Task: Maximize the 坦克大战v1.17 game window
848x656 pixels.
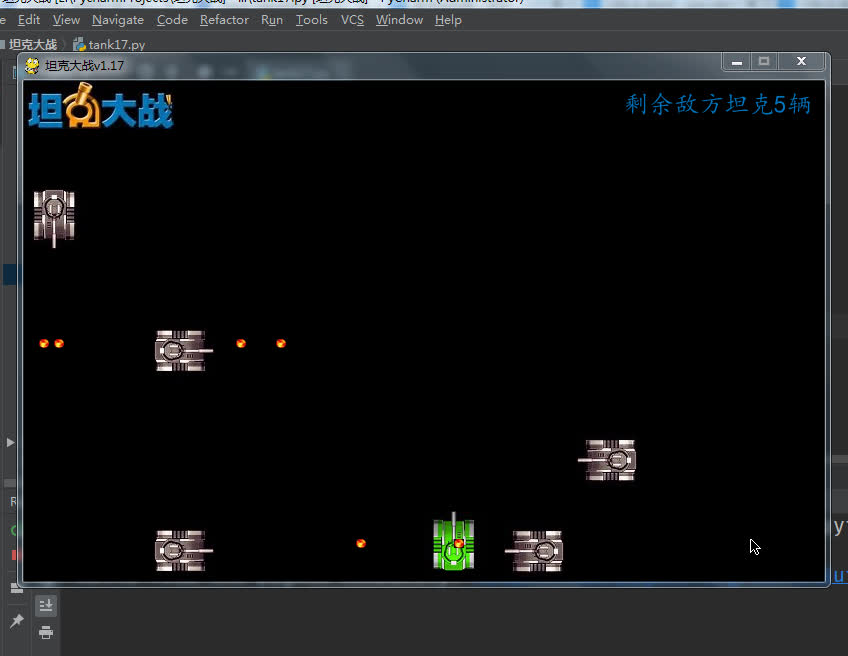Action: point(764,62)
